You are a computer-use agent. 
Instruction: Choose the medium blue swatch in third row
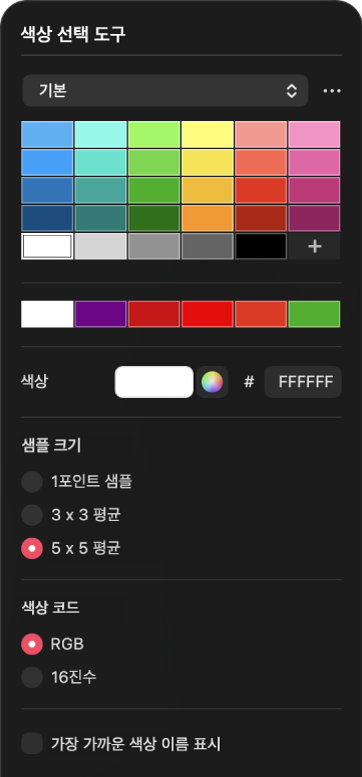[47, 190]
